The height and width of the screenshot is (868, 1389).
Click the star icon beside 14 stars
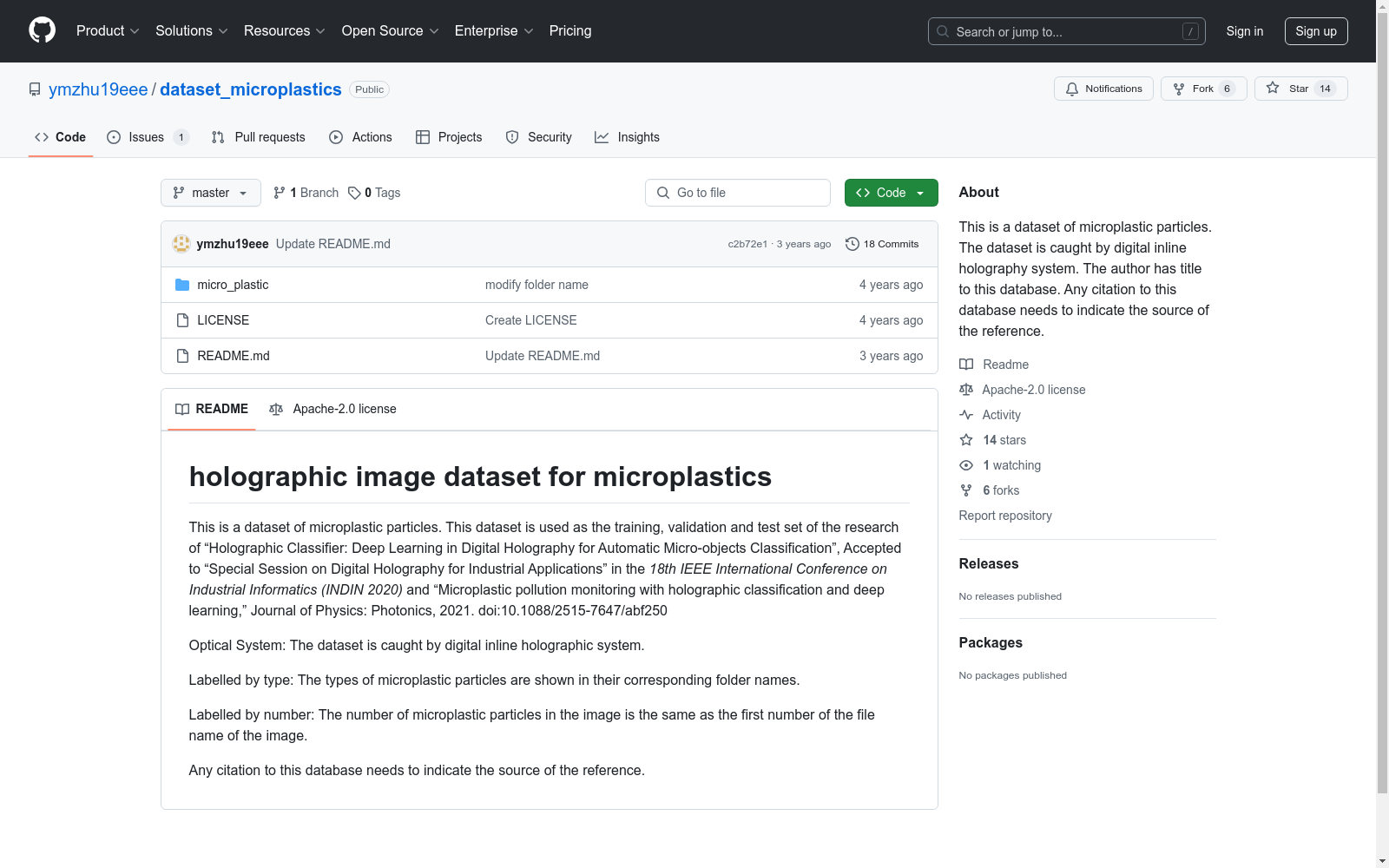tap(966, 440)
